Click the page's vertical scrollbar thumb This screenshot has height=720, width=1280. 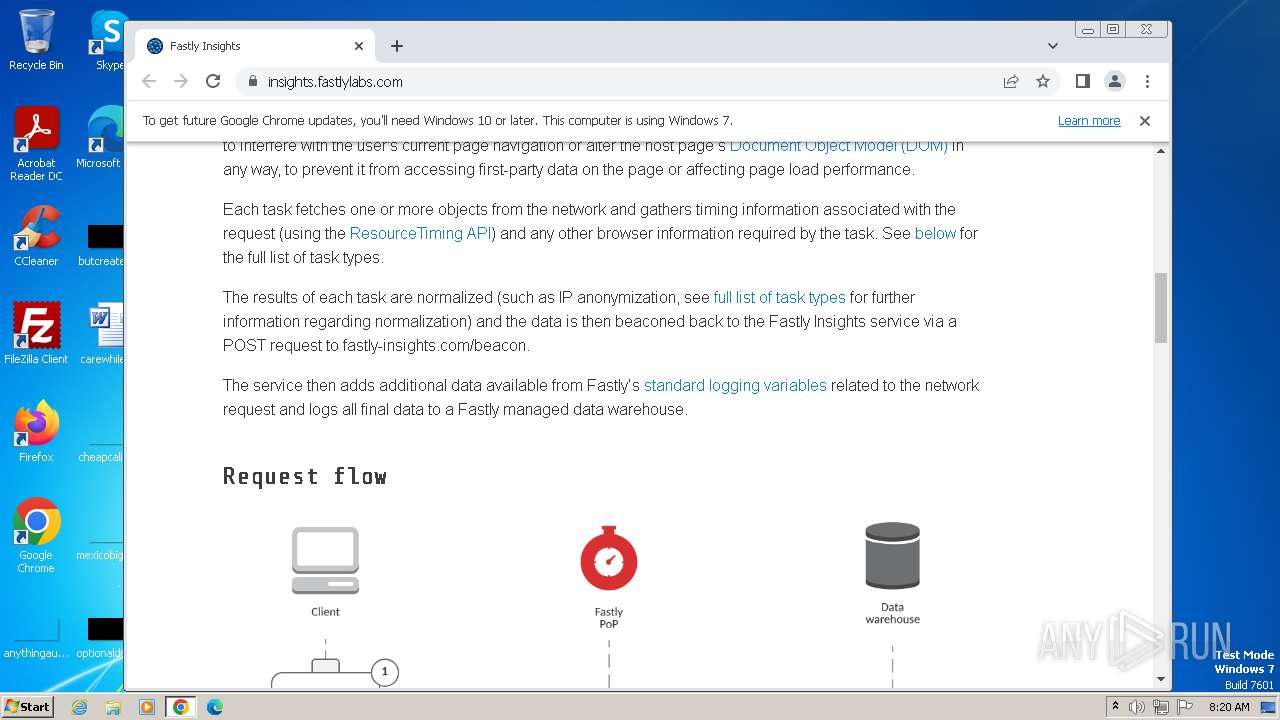pos(1161,308)
